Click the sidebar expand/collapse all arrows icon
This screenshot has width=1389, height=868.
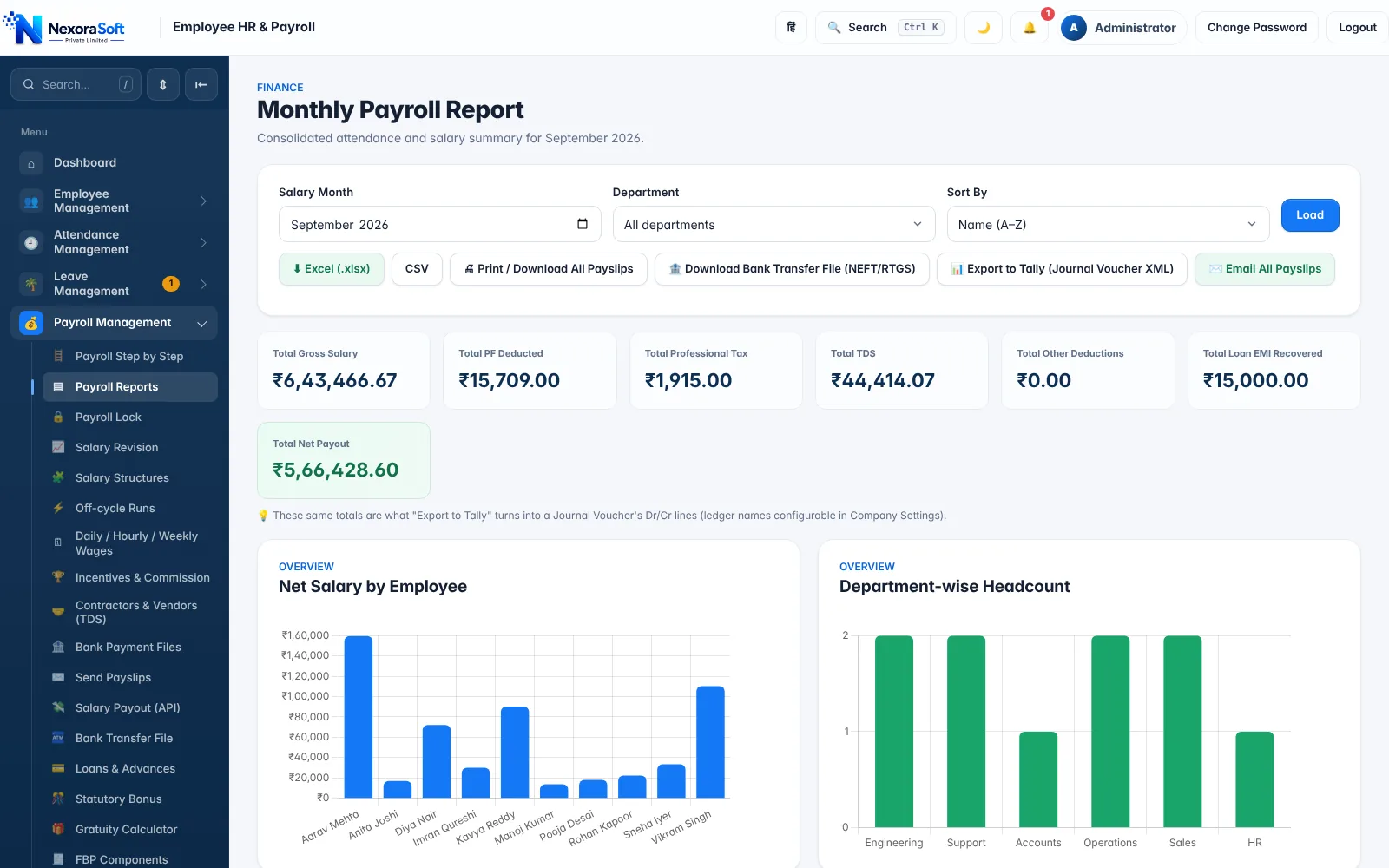[x=162, y=84]
